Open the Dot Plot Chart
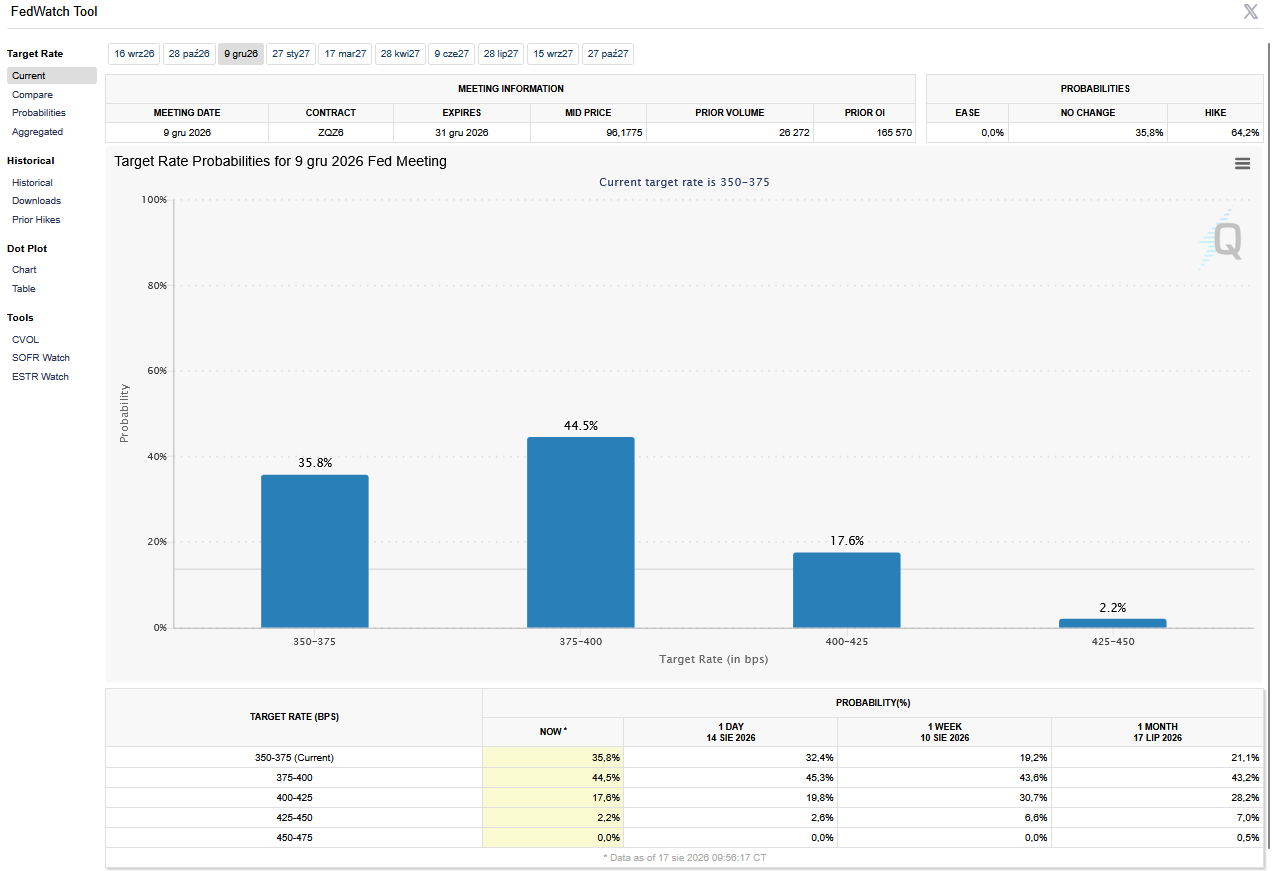 [24, 270]
